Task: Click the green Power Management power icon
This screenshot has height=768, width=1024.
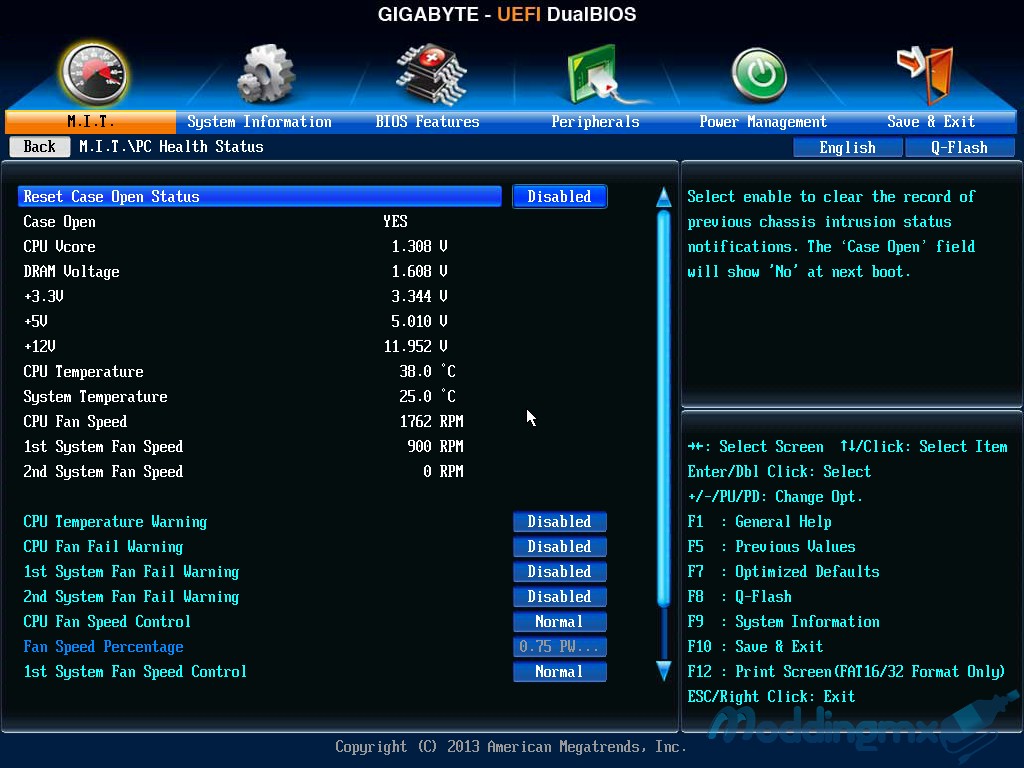Action: (x=758, y=75)
